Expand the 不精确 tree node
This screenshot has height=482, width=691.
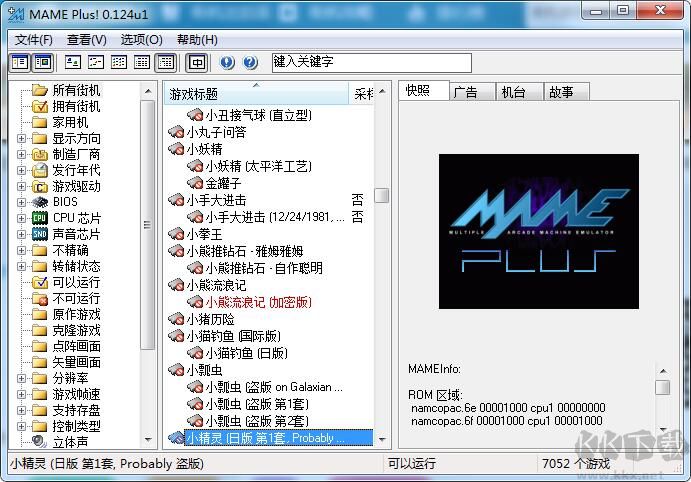click(x=21, y=250)
